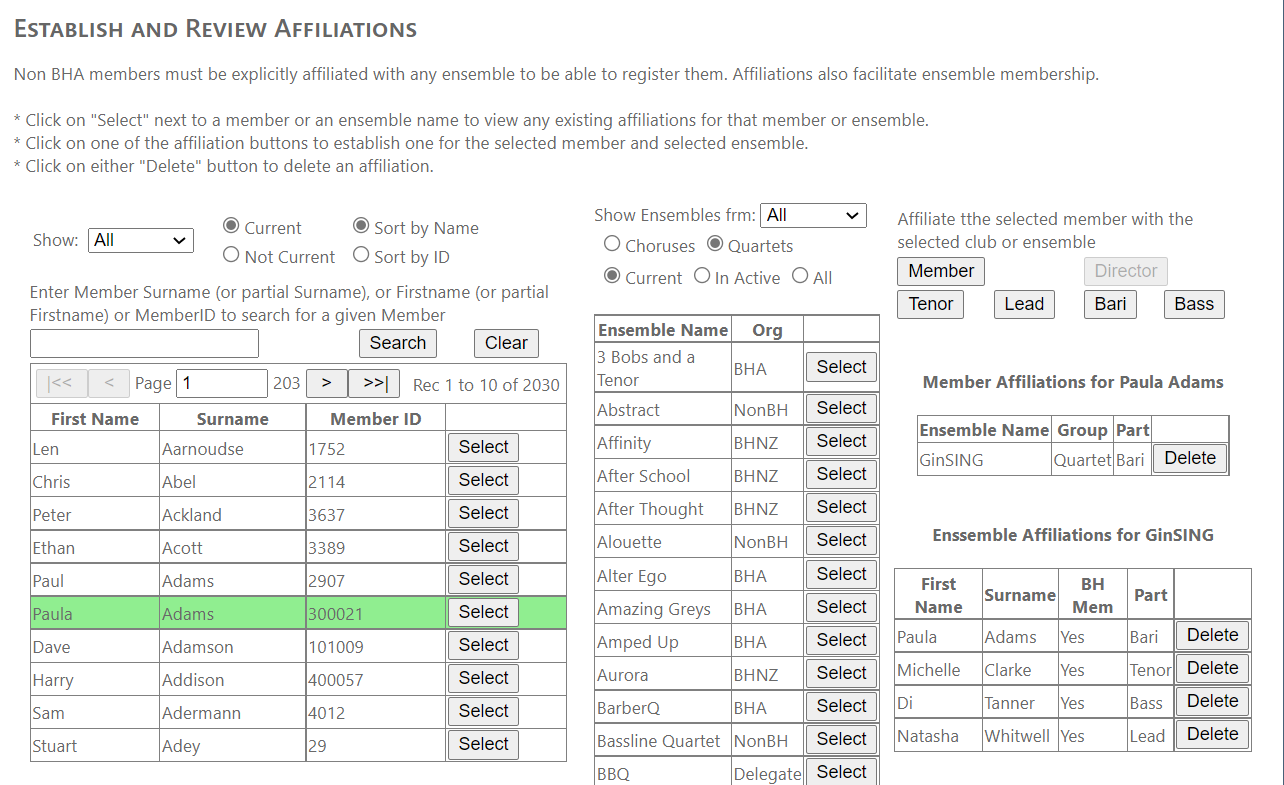
Task: Select the Bassline Quartet ensemble
Action: pyautogui.click(x=841, y=739)
